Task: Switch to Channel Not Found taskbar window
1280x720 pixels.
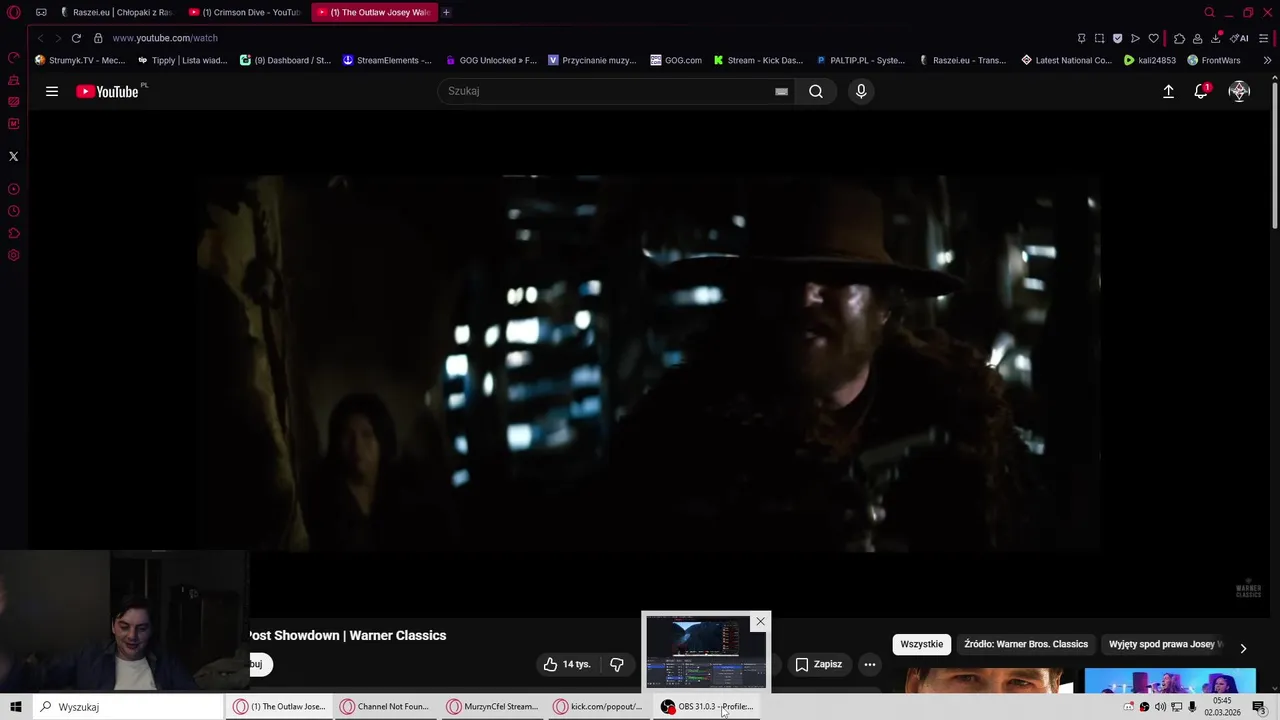Action: [x=385, y=707]
